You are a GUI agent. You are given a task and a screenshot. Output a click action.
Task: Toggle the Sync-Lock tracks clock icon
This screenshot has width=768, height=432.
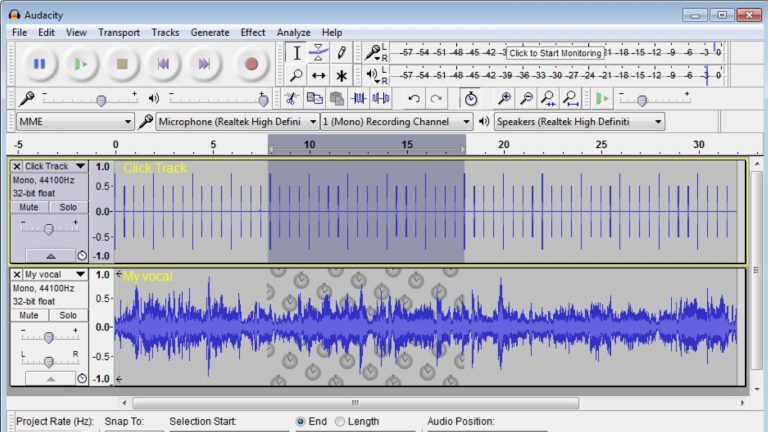[471, 99]
